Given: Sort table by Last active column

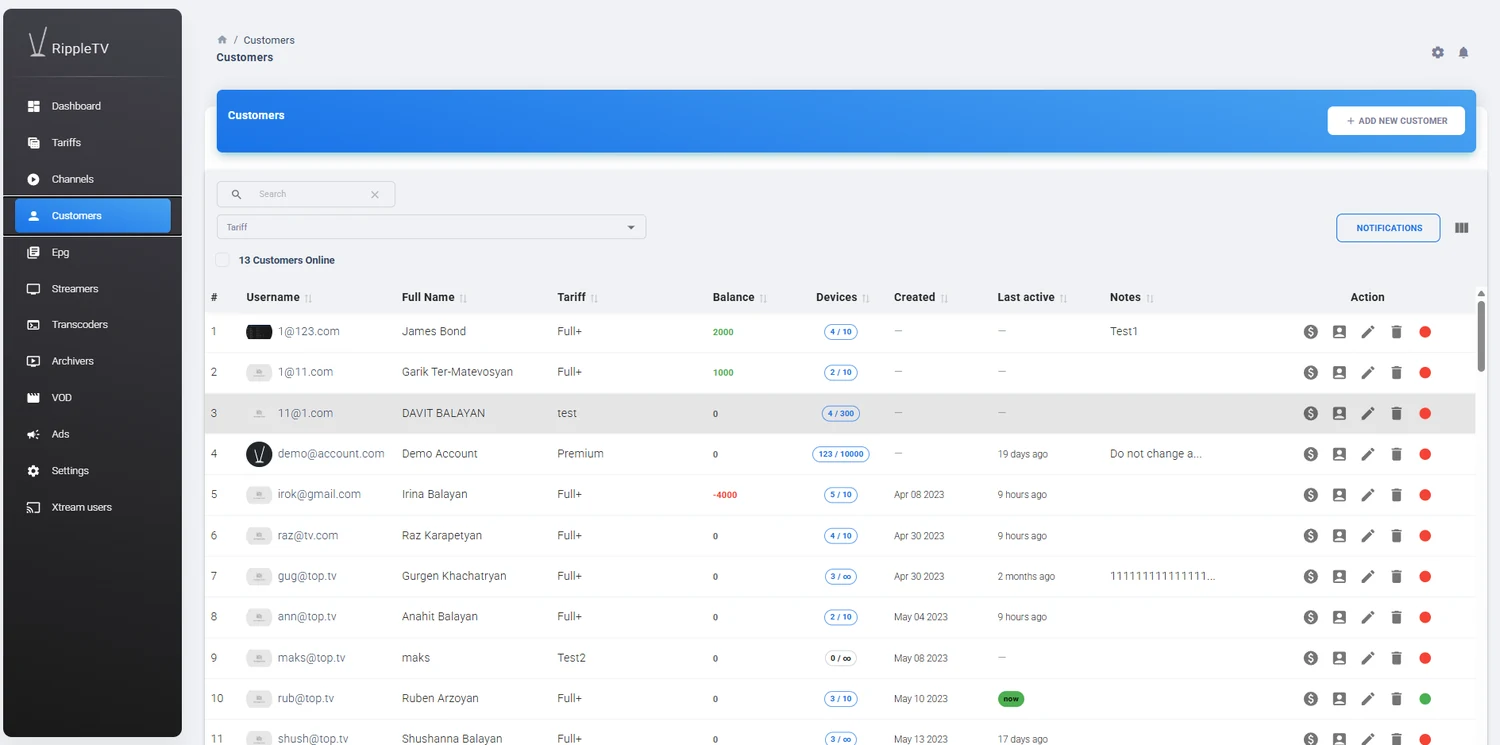Looking at the screenshot, I should click(x=1032, y=297).
